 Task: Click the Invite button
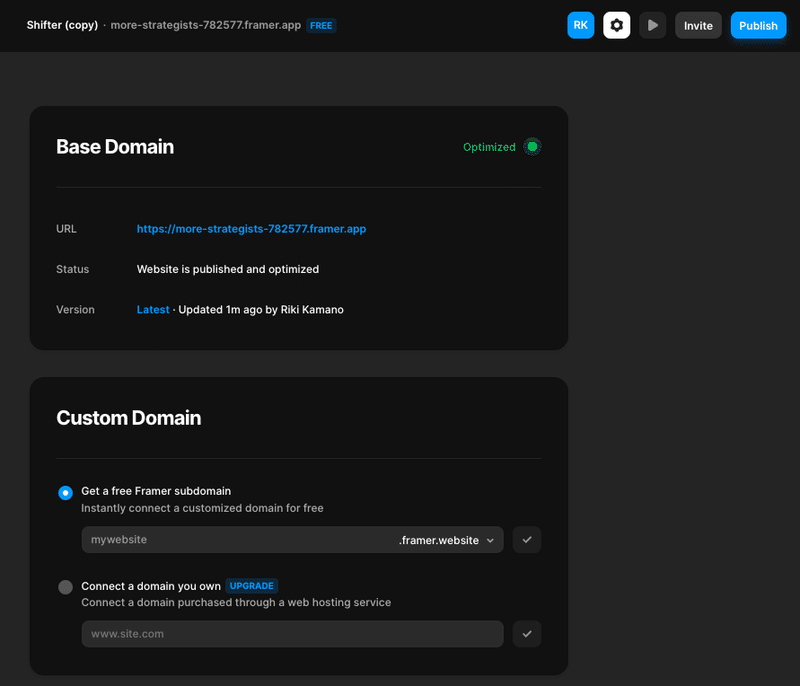(698, 25)
